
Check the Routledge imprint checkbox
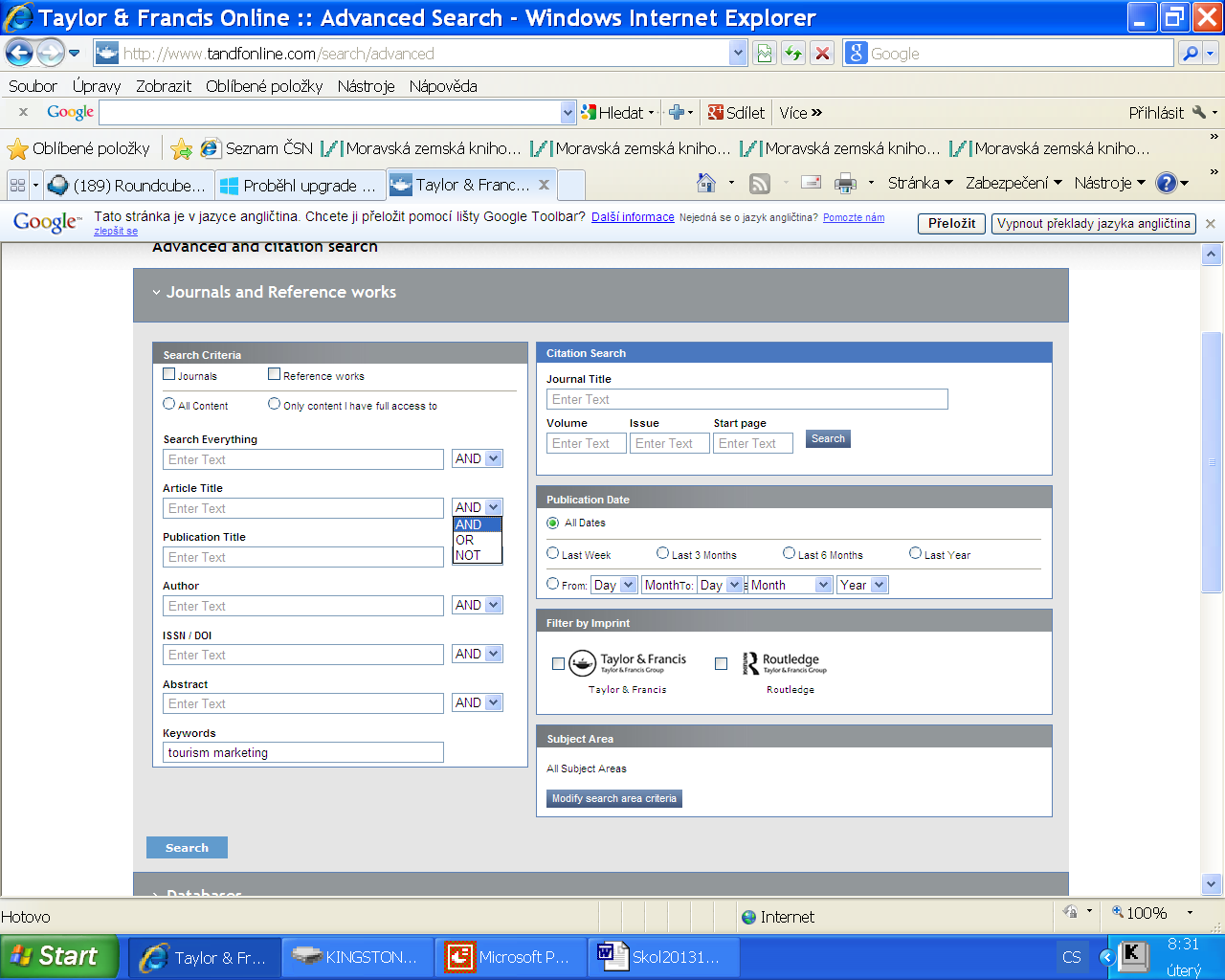pyautogui.click(x=721, y=663)
